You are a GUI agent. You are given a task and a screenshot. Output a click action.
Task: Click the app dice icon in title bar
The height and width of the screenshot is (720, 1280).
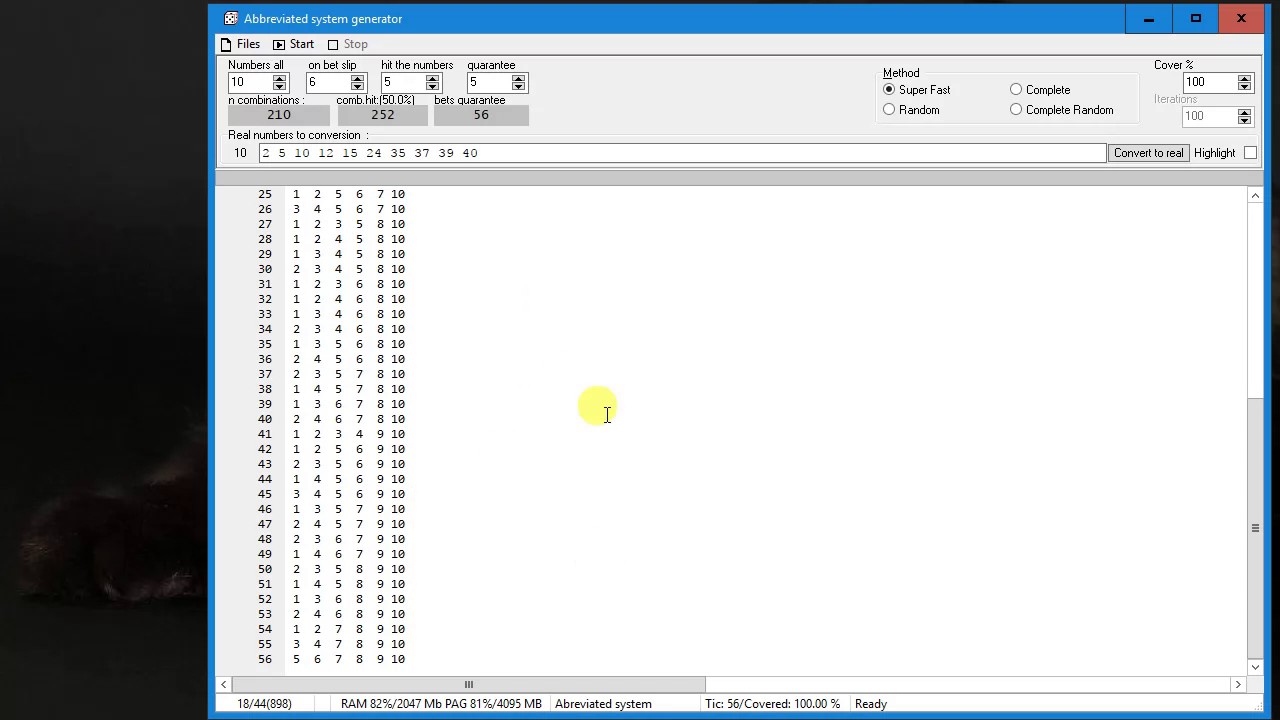pyautogui.click(x=231, y=18)
